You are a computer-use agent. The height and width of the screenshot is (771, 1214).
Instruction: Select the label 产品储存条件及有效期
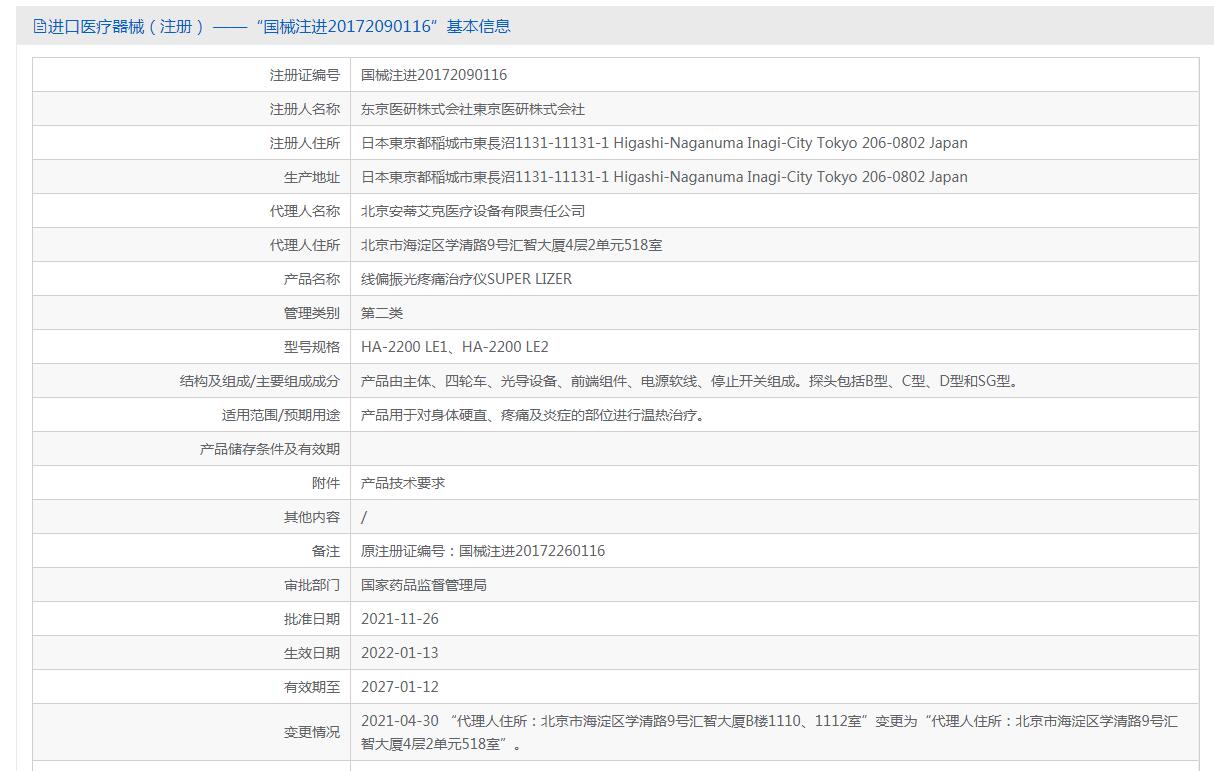pos(269,449)
